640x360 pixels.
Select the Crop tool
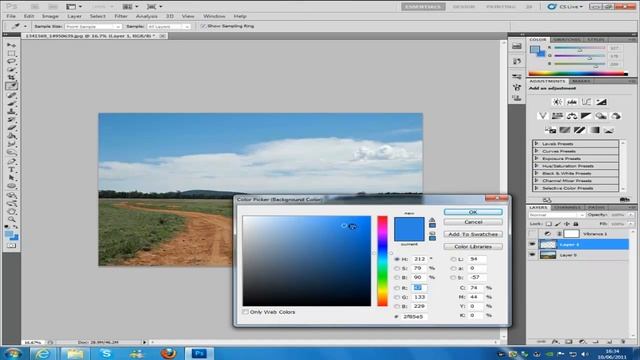(11, 78)
